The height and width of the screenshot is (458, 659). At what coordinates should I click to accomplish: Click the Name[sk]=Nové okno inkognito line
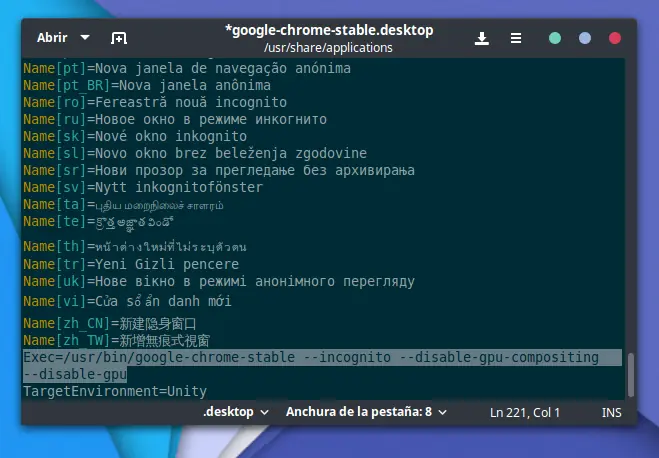135,136
